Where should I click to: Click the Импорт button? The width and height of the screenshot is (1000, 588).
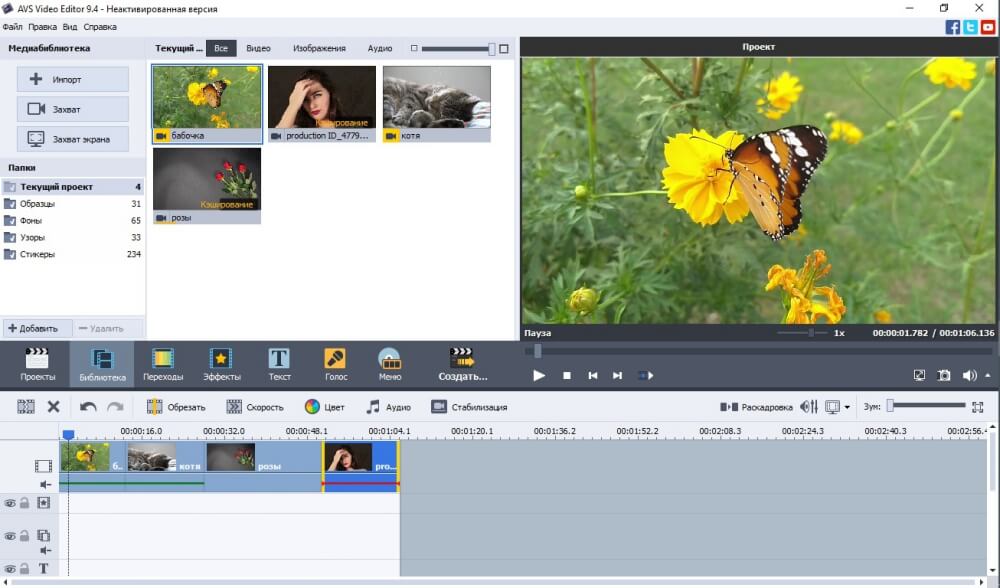(x=73, y=79)
